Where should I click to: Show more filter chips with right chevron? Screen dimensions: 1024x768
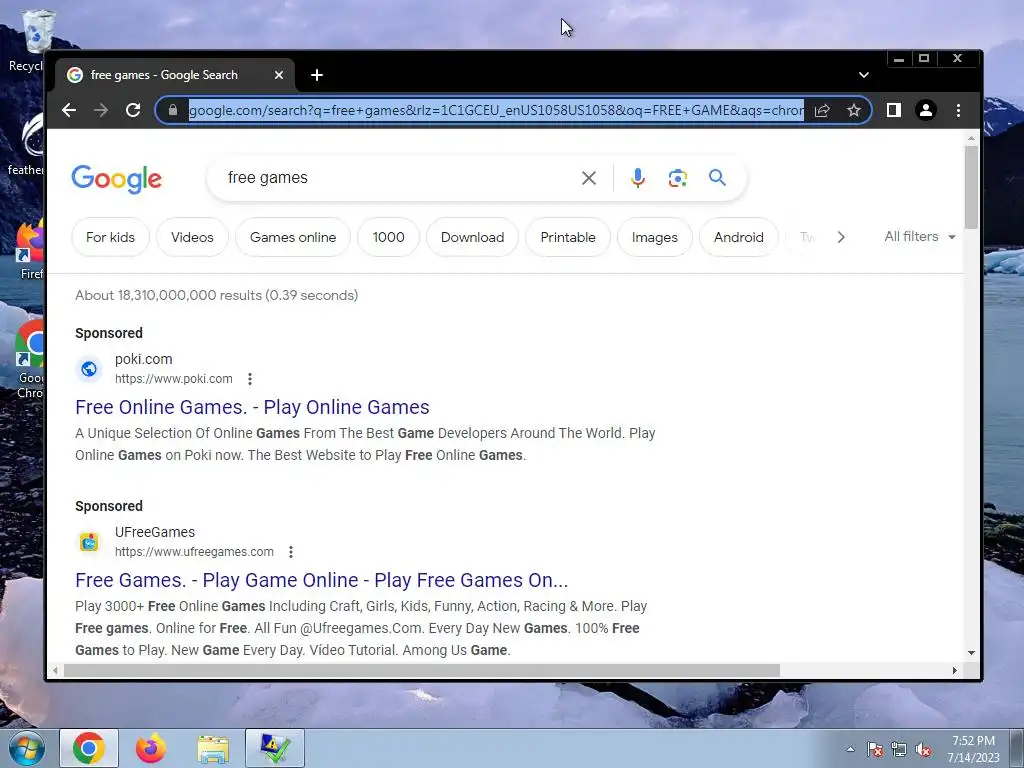click(x=841, y=237)
